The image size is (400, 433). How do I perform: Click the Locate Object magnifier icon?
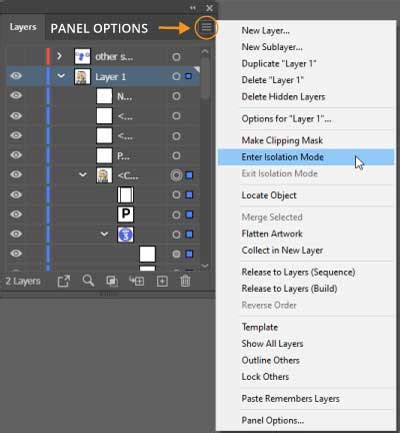click(88, 281)
